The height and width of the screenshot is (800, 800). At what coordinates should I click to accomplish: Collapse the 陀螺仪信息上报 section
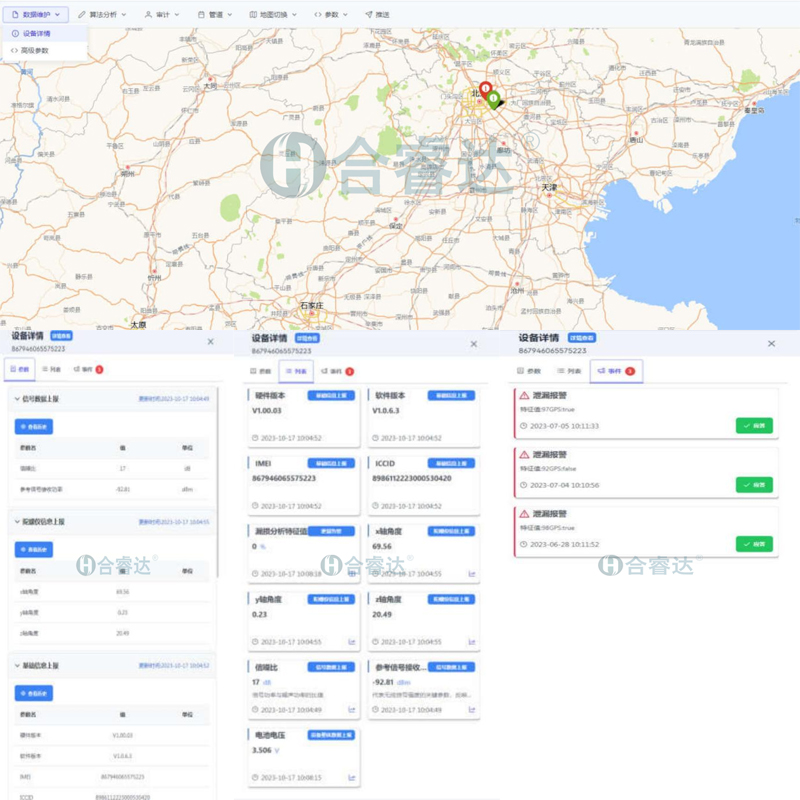click(16, 522)
